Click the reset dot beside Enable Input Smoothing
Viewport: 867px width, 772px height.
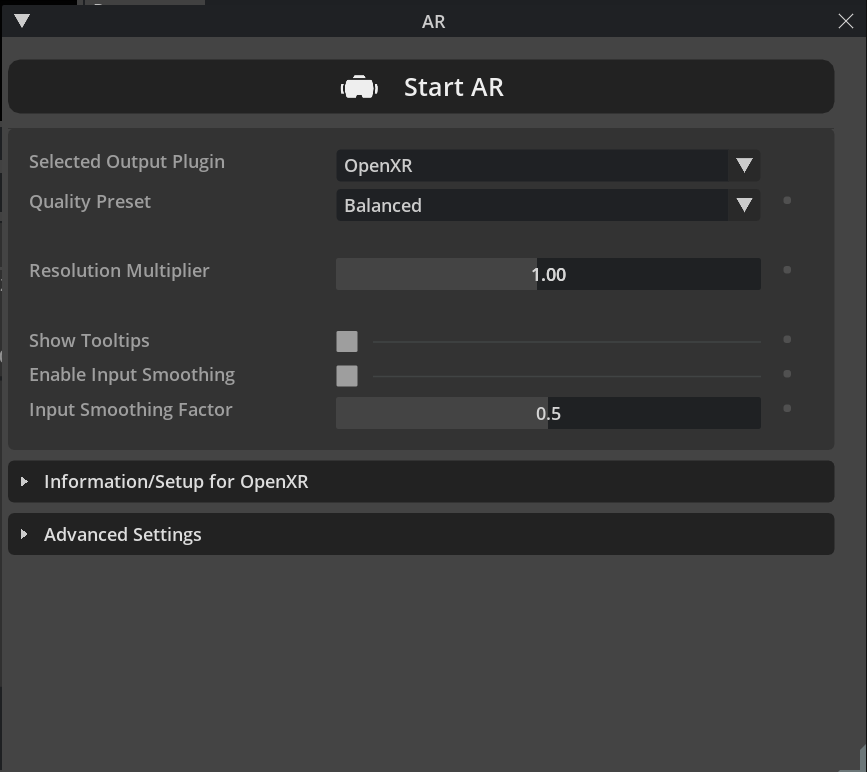tap(787, 374)
